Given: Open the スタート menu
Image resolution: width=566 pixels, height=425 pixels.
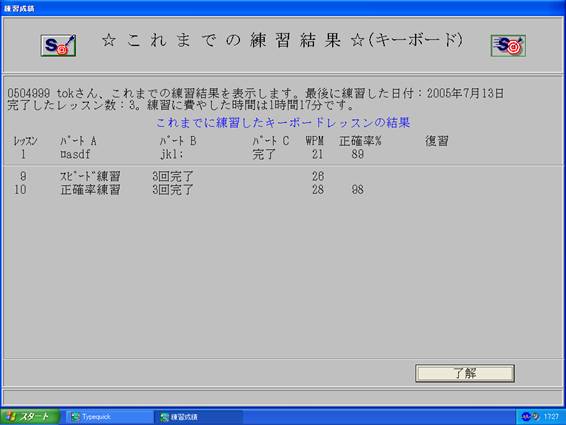Looking at the screenshot, I should (30, 417).
